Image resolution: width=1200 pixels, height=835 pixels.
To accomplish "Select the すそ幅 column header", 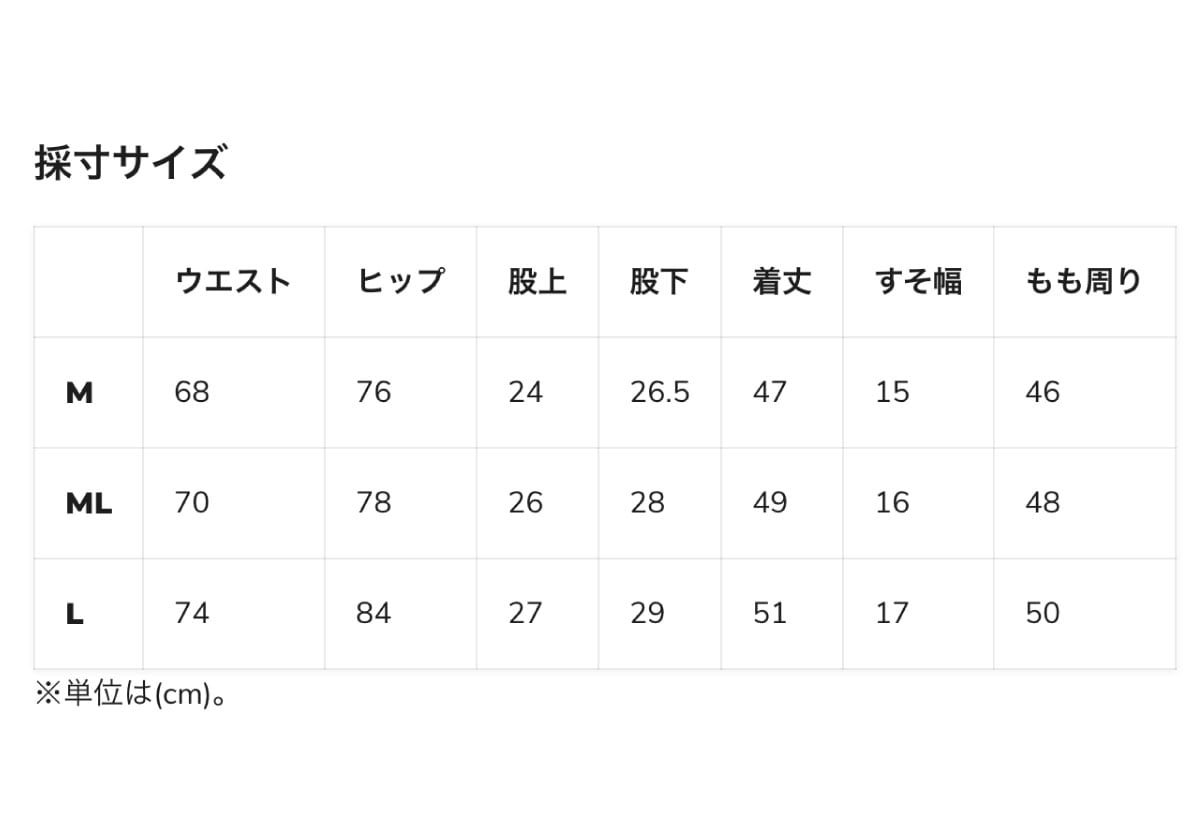I will 918,282.
